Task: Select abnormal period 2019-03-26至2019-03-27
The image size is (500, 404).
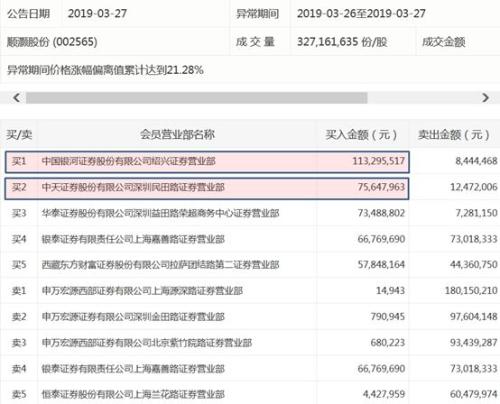Action: click(x=361, y=14)
